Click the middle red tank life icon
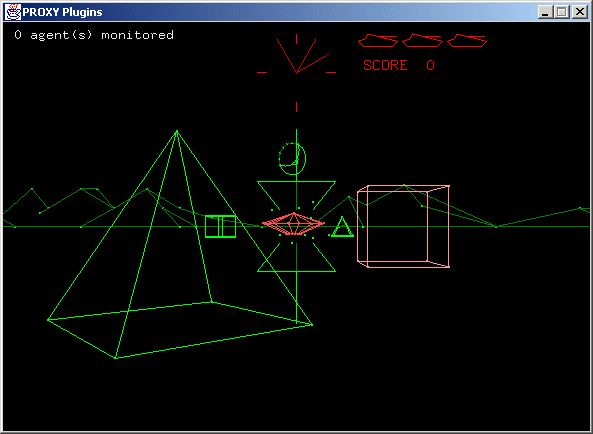The height and width of the screenshot is (434, 593). [x=422, y=40]
